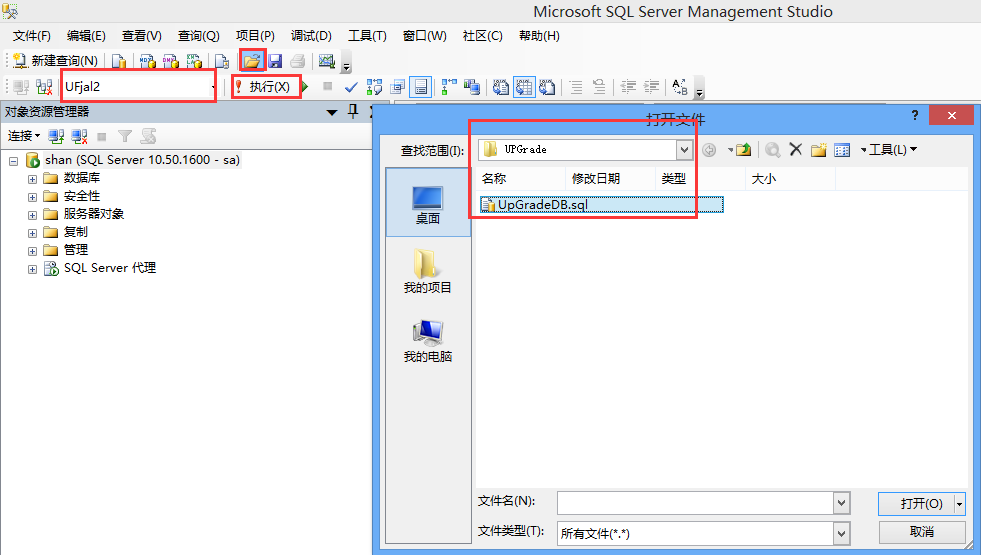The height and width of the screenshot is (555, 981).
Task: Collapse the shan server node
Action: coord(14,161)
